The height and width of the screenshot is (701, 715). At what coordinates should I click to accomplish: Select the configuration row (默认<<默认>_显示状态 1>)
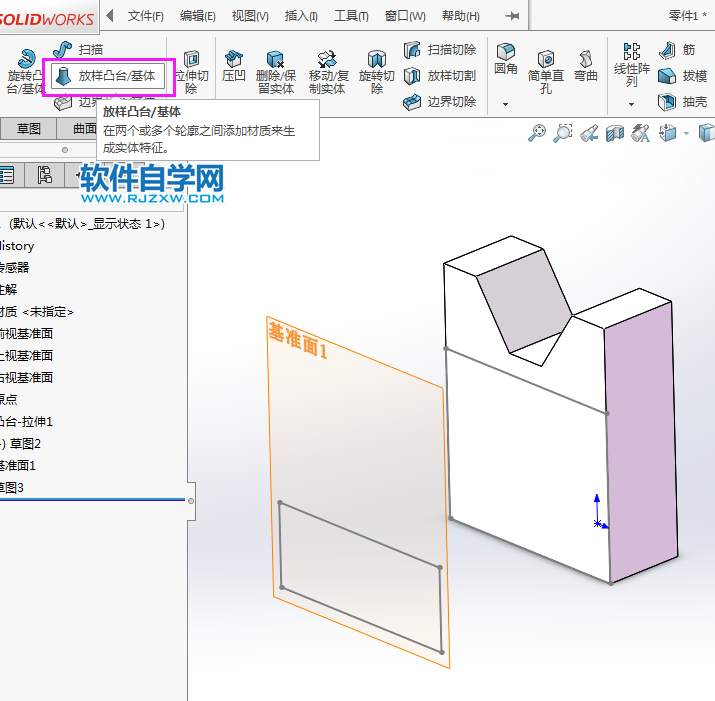point(87,223)
